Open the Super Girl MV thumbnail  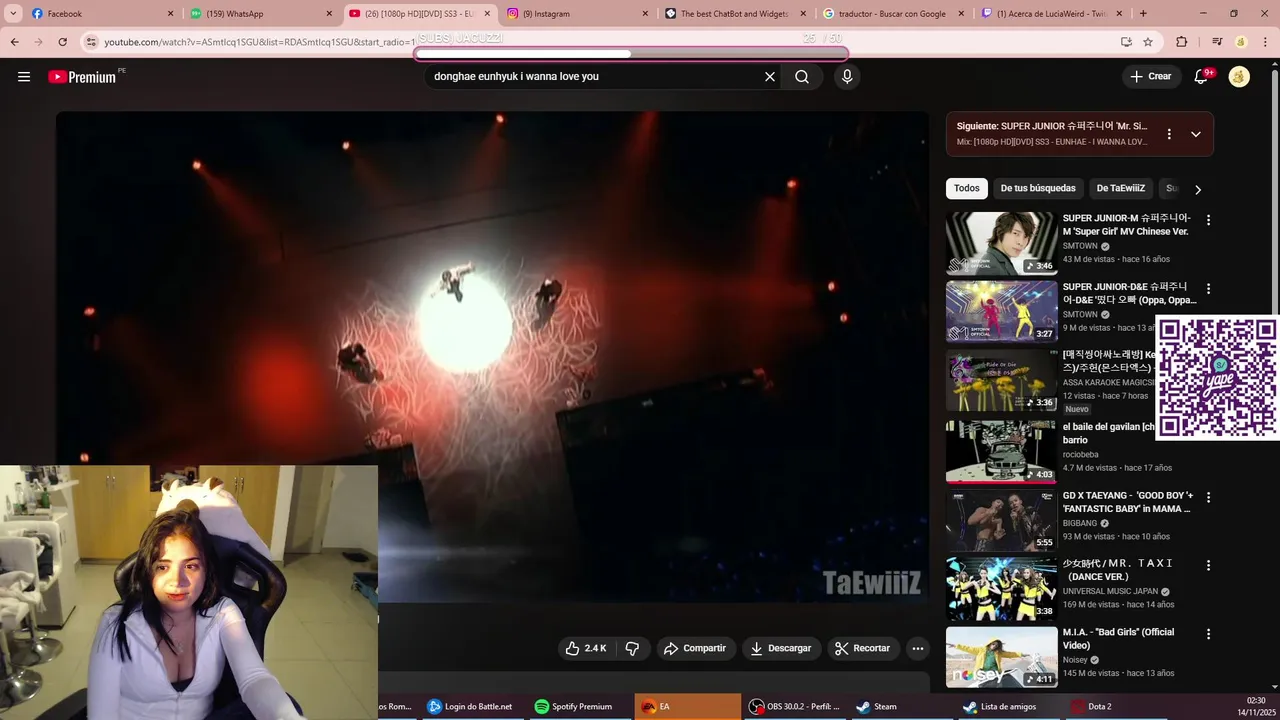pos(1001,243)
